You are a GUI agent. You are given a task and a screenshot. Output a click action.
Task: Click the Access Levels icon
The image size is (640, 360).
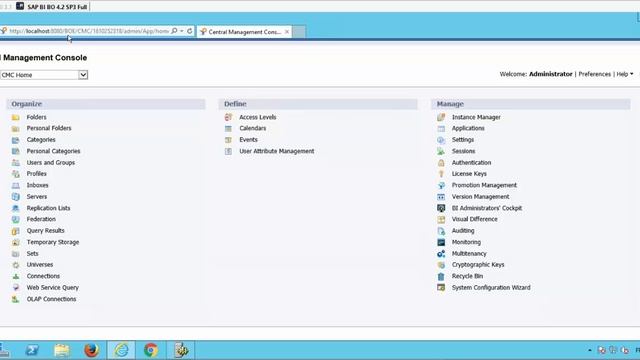228,118
